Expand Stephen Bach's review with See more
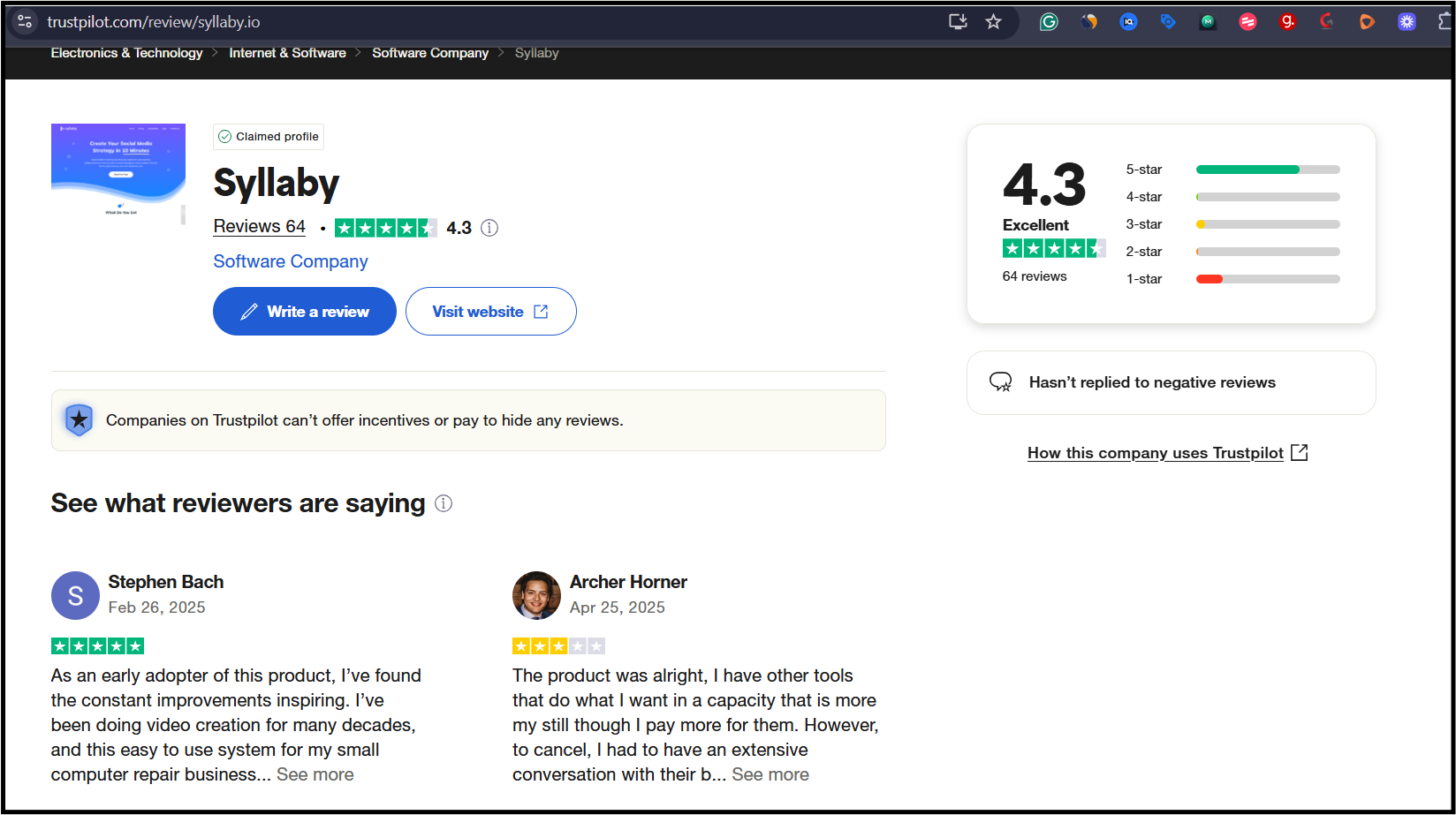Image resolution: width=1456 pixels, height=815 pixels. point(315,774)
